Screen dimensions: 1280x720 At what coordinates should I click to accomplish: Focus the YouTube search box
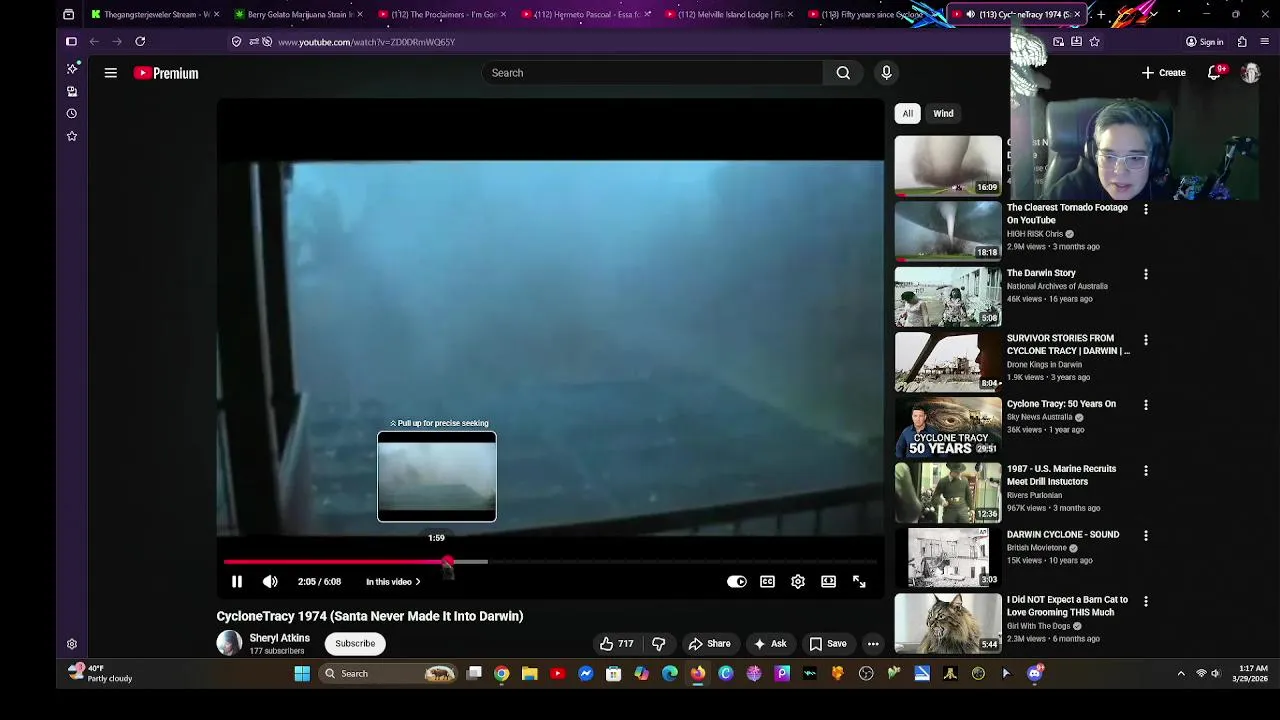[x=652, y=73]
